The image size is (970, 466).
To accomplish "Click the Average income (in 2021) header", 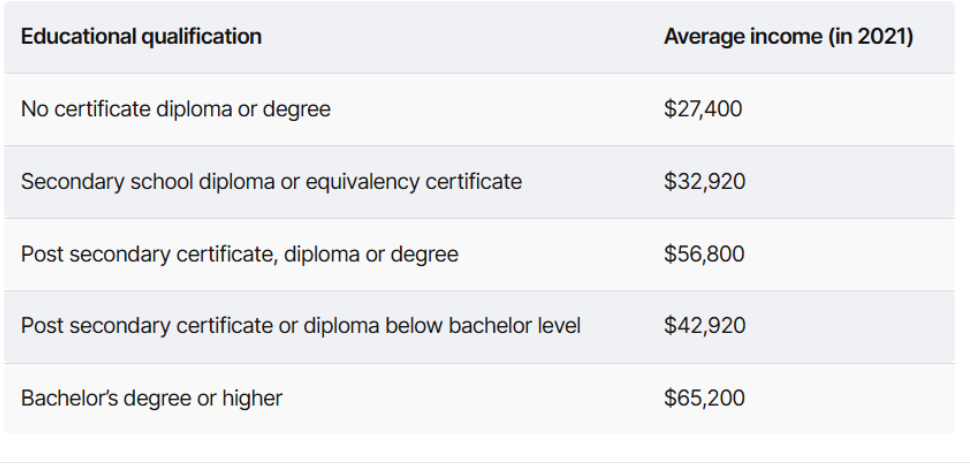I will 789,37.
